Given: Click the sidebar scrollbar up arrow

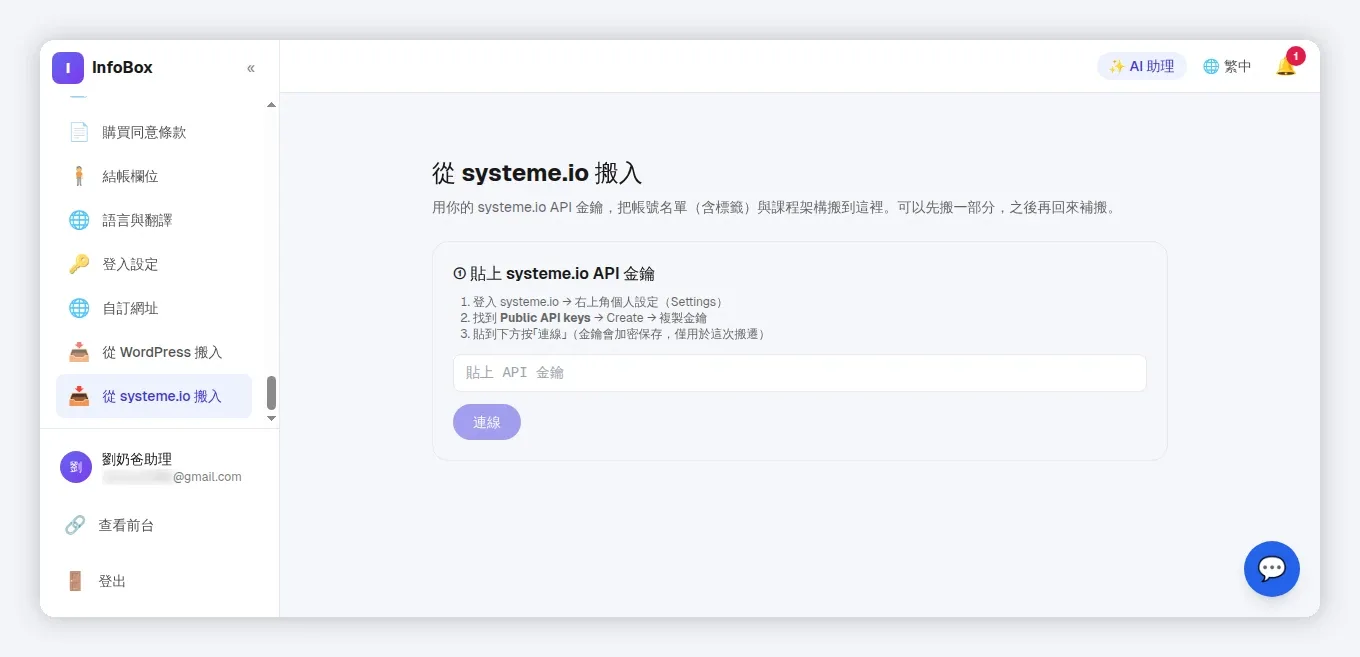Looking at the screenshot, I should click(271, 105).
